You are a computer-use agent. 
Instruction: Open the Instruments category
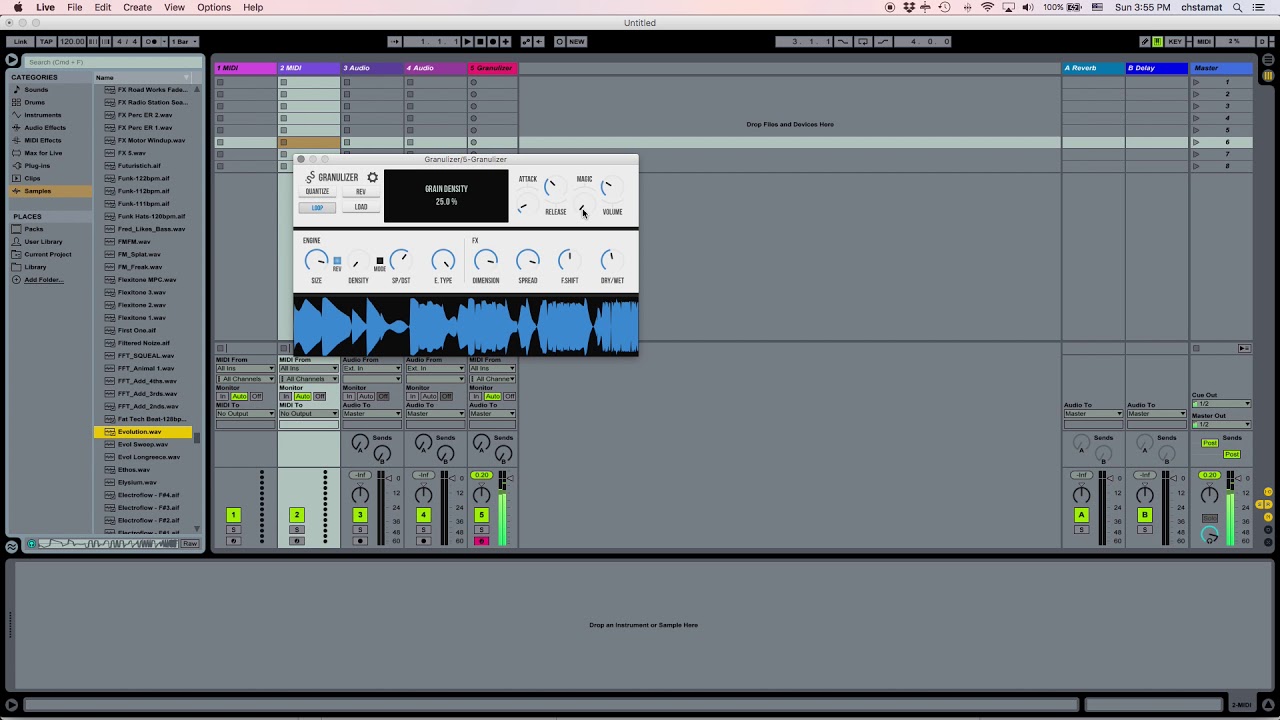pyautogui.click(x=43, y=115)
